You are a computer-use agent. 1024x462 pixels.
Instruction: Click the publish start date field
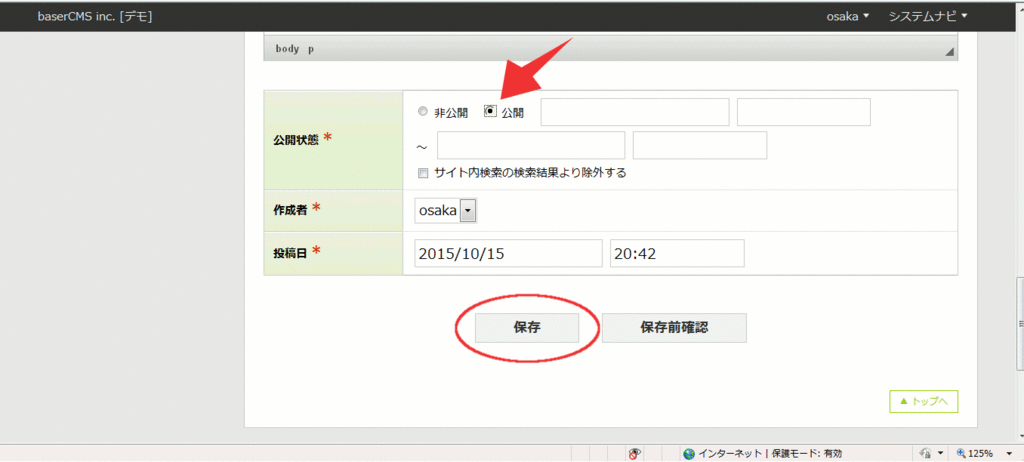pos(635,112)
